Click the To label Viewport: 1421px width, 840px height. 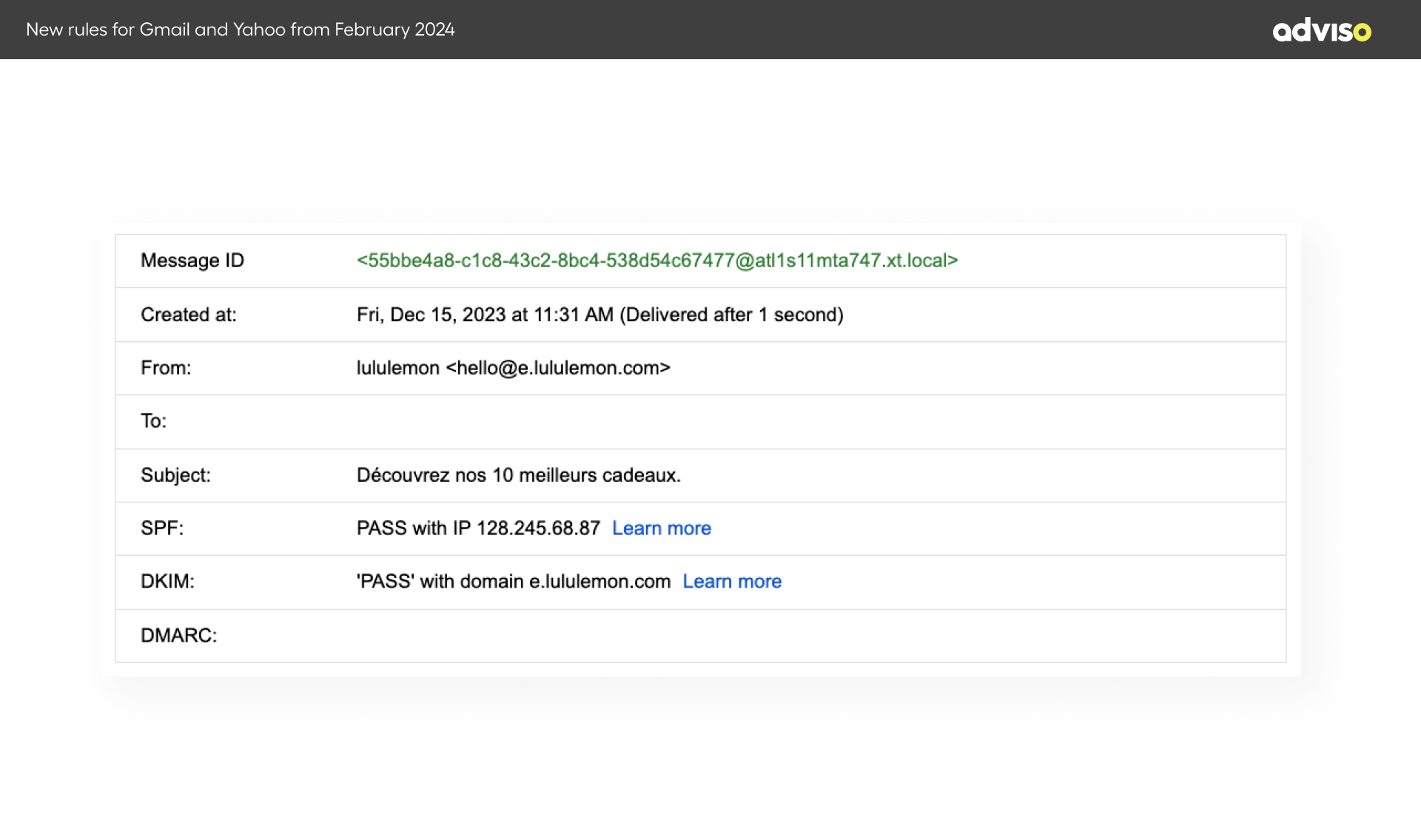pyautogui.click(x=153, y=421)
